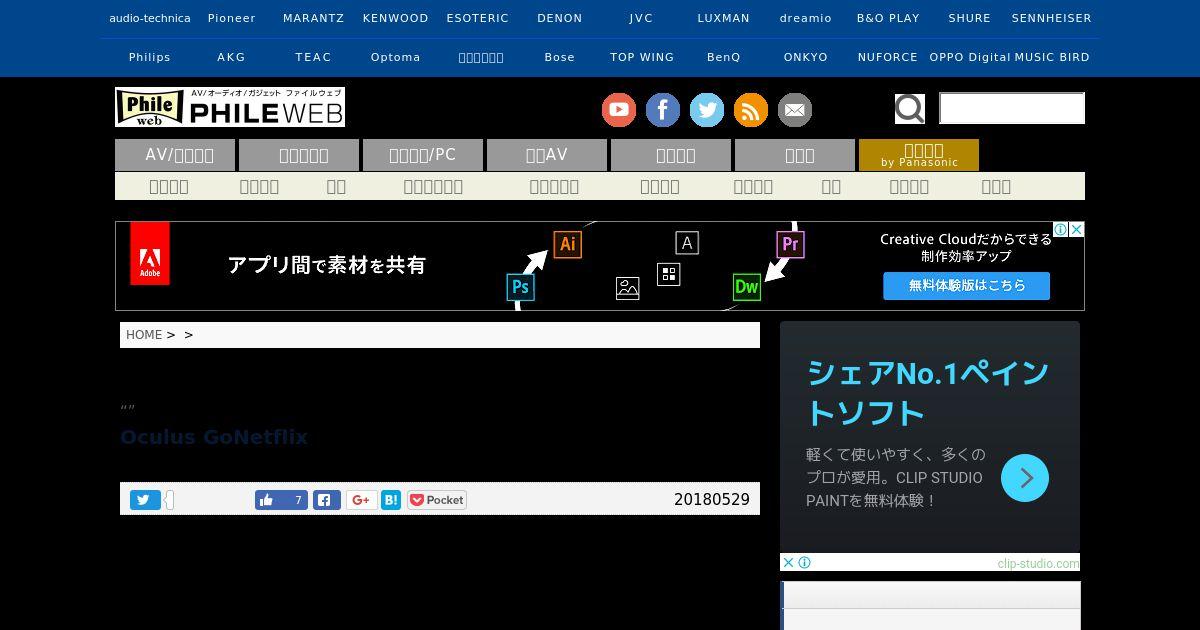Click the CLIP STUDIO ad arrow button
Viewport: 1200px width, 630px height.
pos(1025,478)
